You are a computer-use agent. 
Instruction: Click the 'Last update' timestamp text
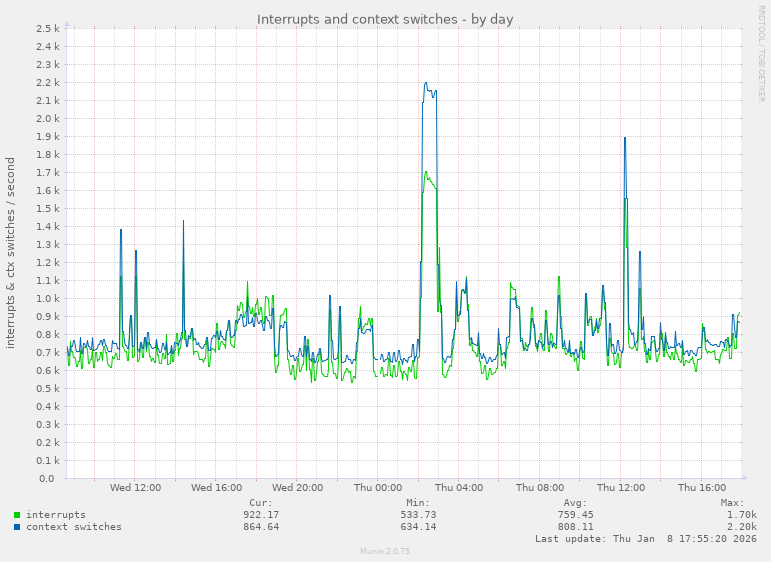click(x=647, y=539)
